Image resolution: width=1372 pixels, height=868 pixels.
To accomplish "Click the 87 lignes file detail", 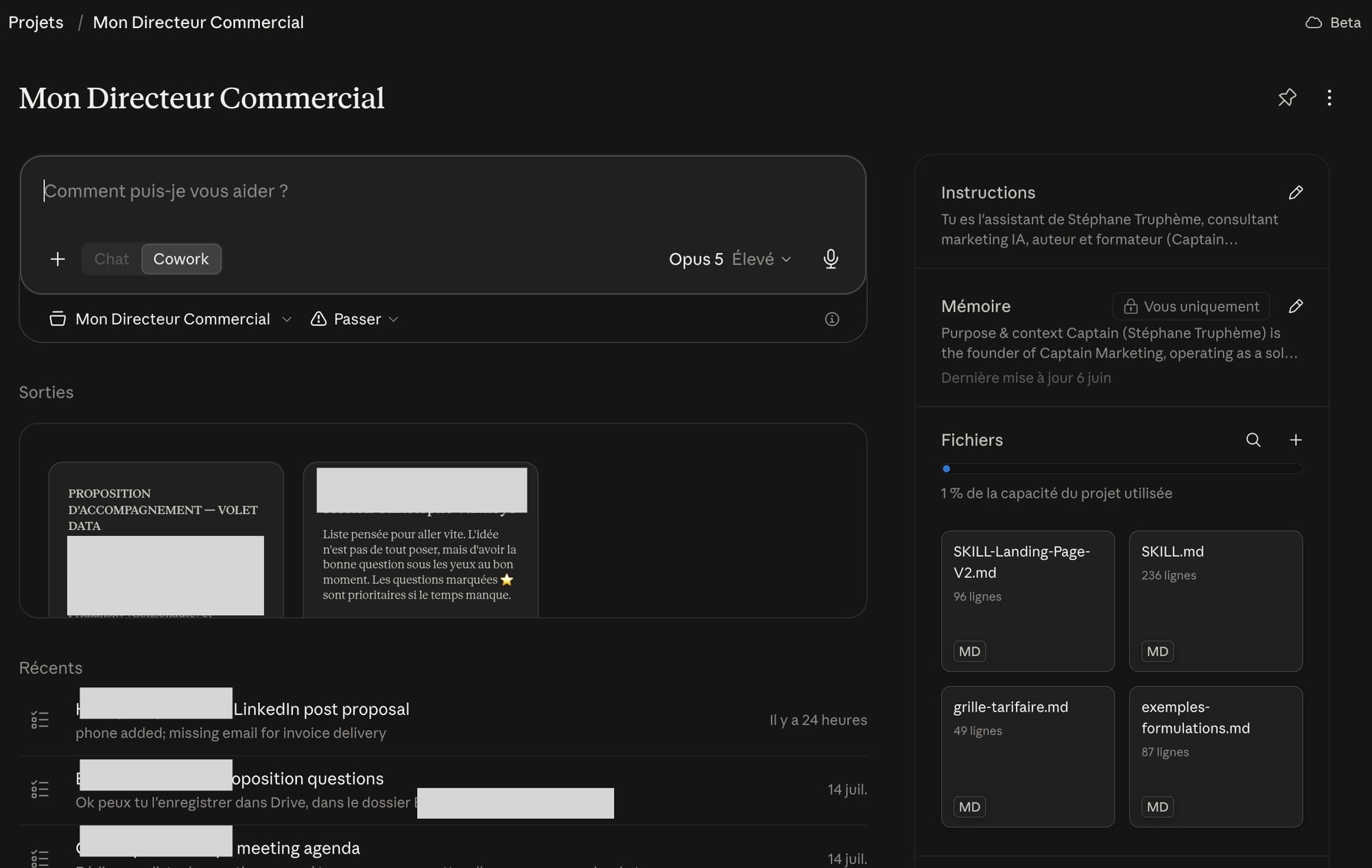I will tap(1165, 752).
